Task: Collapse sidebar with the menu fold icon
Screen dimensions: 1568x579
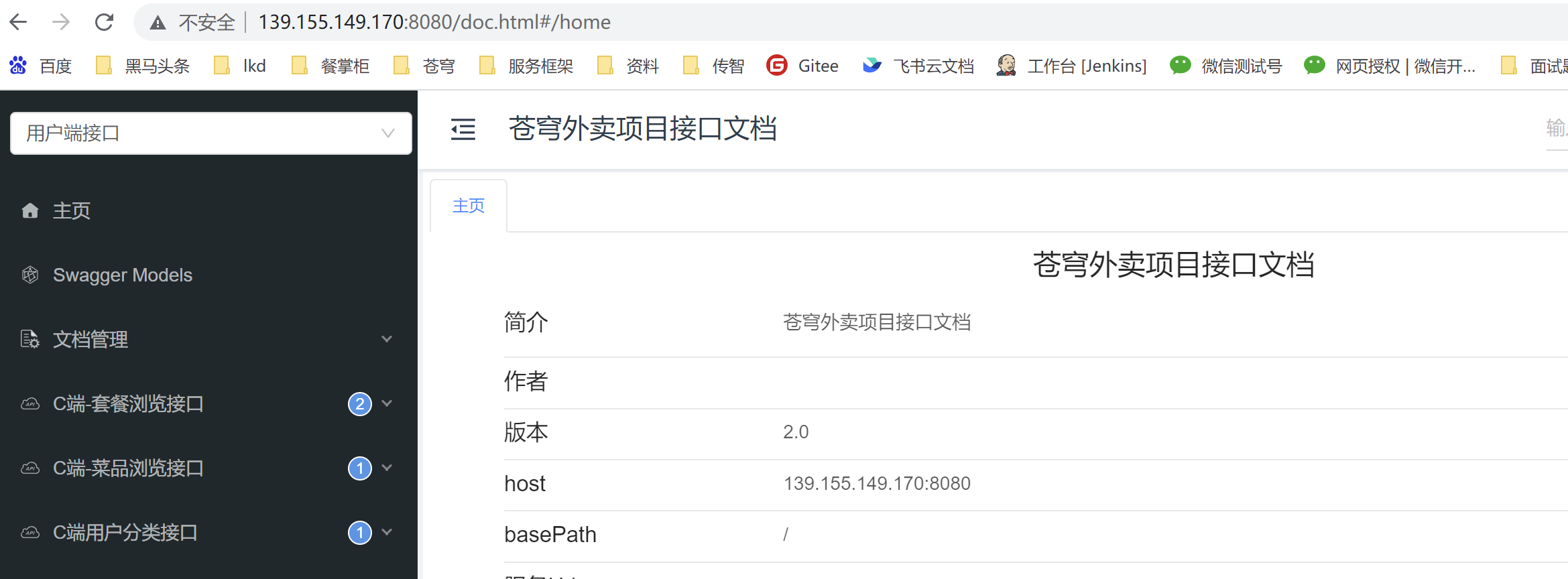Action: (x=463, y=129)
